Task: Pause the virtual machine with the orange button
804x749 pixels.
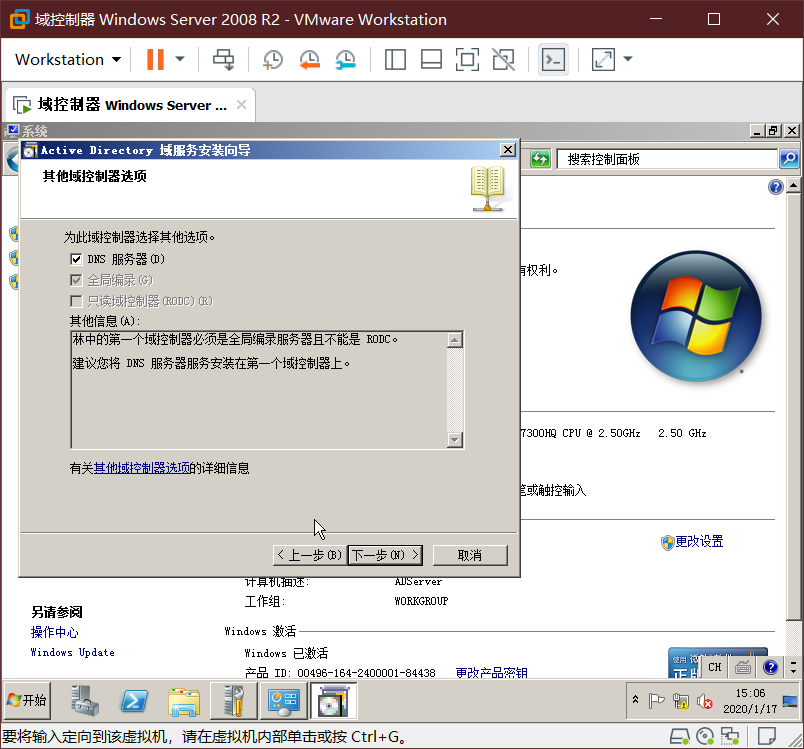Action: point(155,59)
